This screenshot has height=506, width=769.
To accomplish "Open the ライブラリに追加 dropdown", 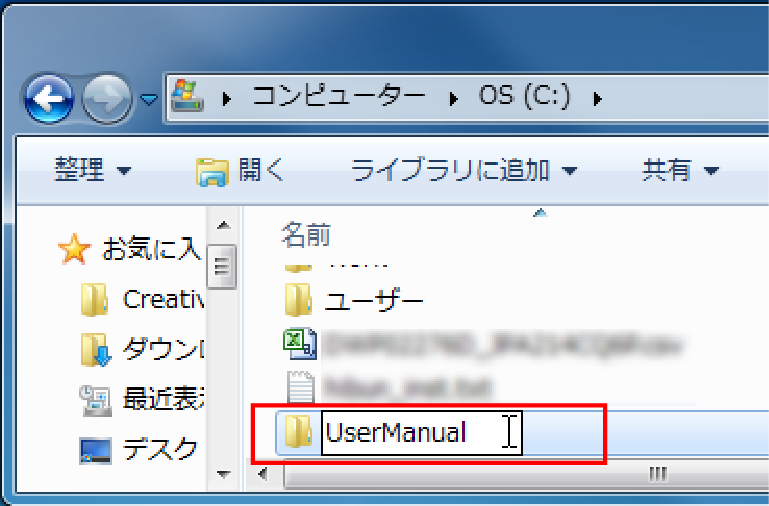I will tap(463, 171).
